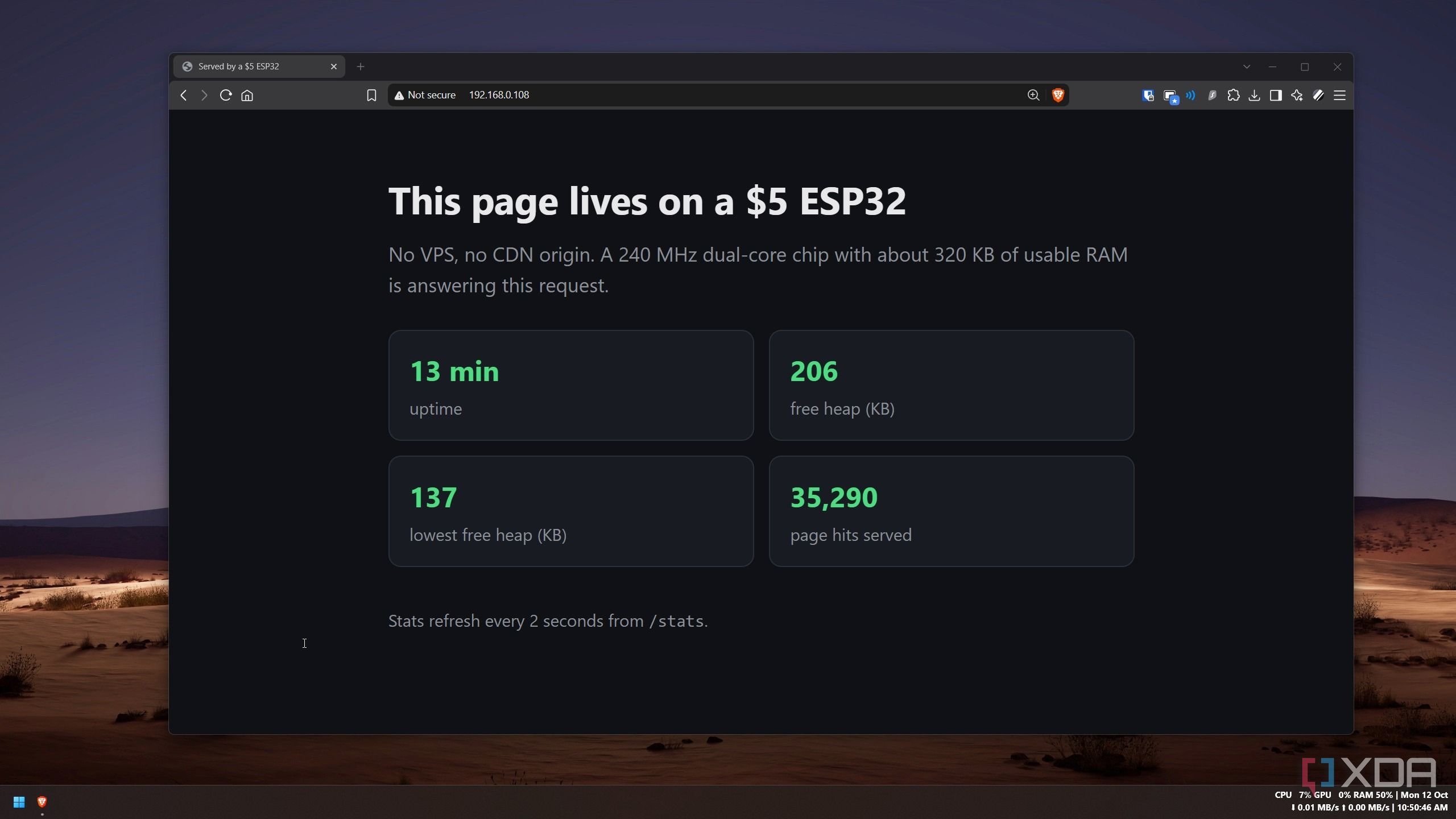Close the 'Served by a $5 ESP32' tab

(334, 67)
